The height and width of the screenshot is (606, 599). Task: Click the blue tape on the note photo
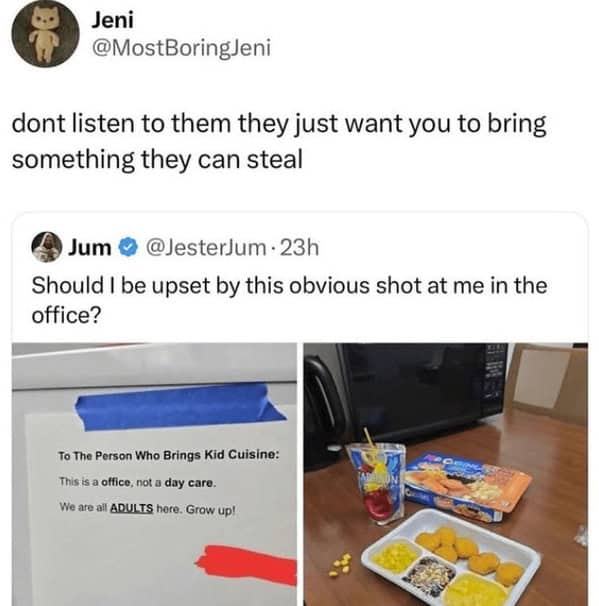click(179, 407)
